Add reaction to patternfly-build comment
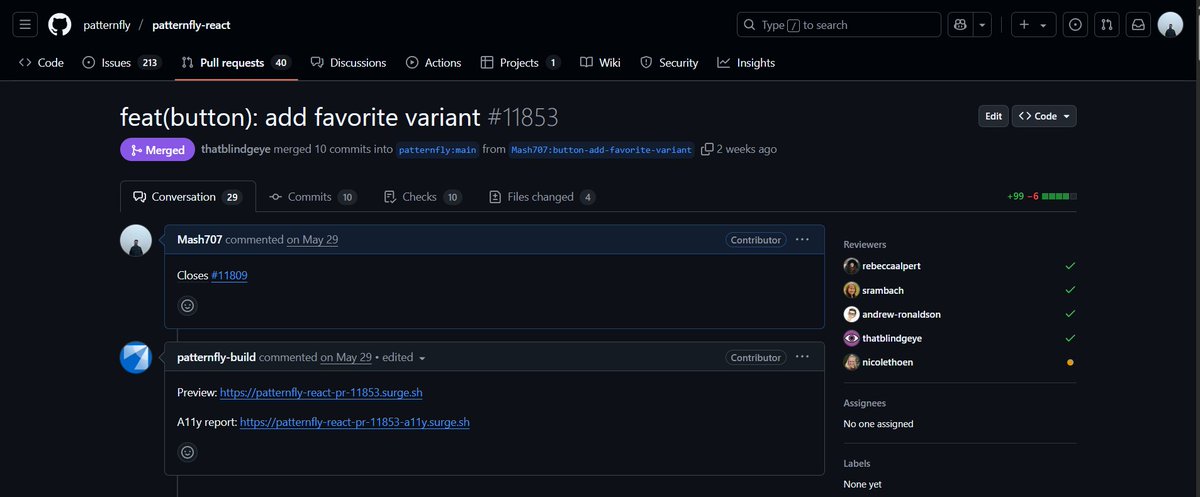 tap(187, 452)
